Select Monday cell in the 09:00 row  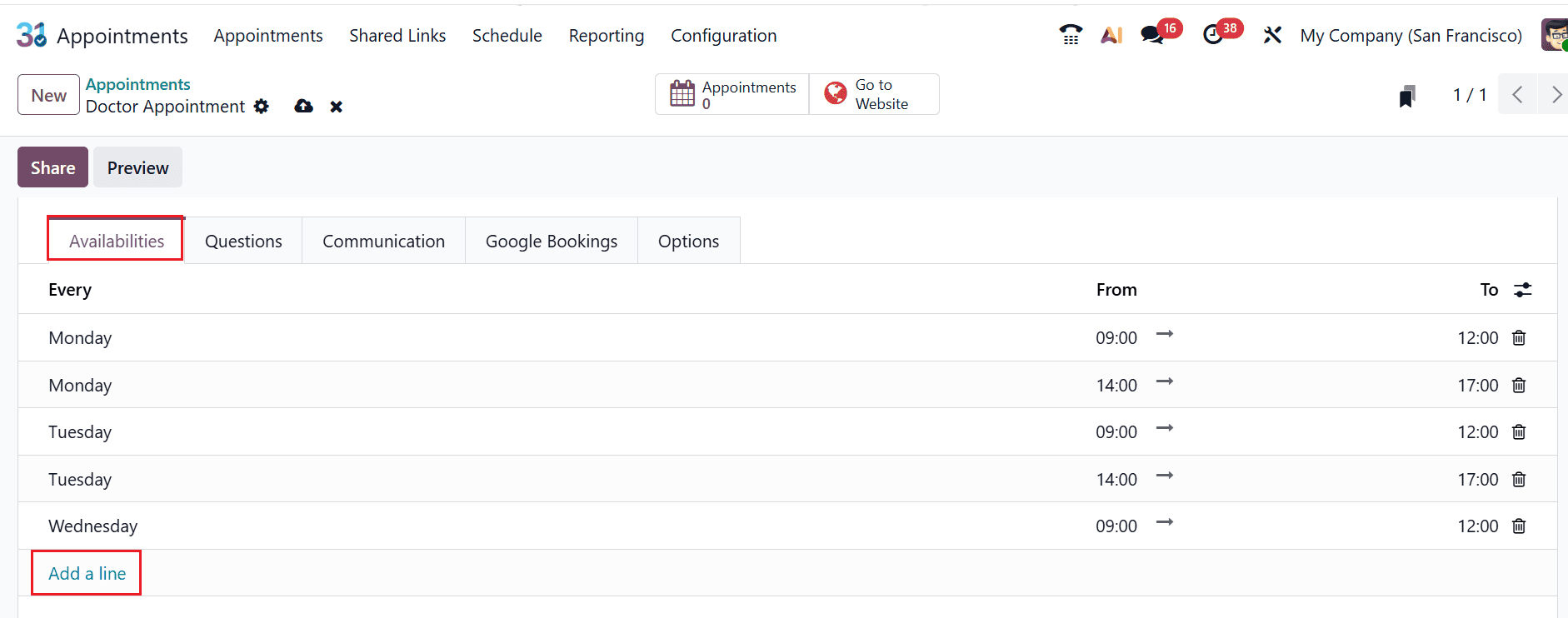(x=80, y=337)
